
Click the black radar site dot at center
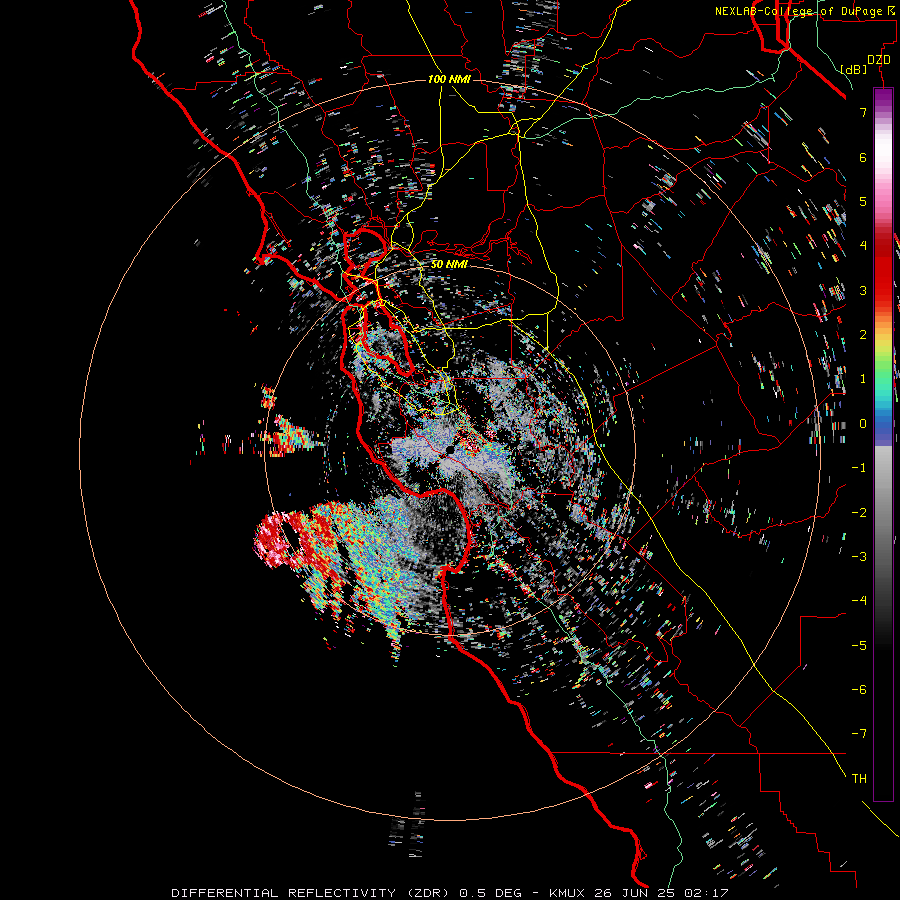pos(449,450)
